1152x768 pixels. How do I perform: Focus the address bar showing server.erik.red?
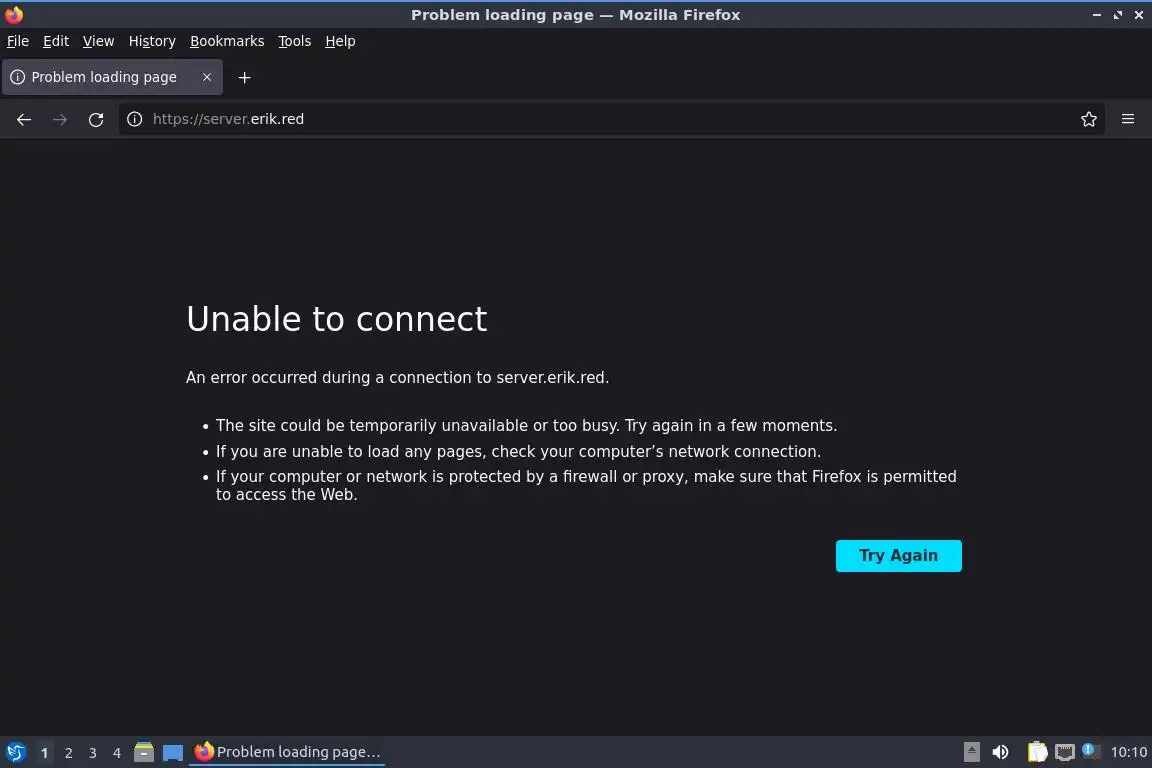coord(610,119)
